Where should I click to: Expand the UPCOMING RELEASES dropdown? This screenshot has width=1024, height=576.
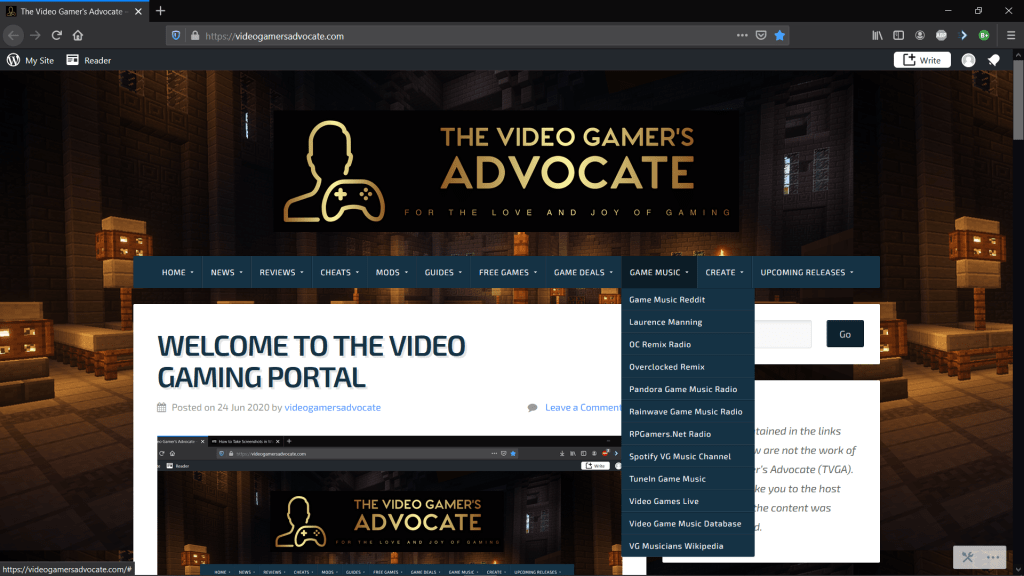(x=807, y=272)
